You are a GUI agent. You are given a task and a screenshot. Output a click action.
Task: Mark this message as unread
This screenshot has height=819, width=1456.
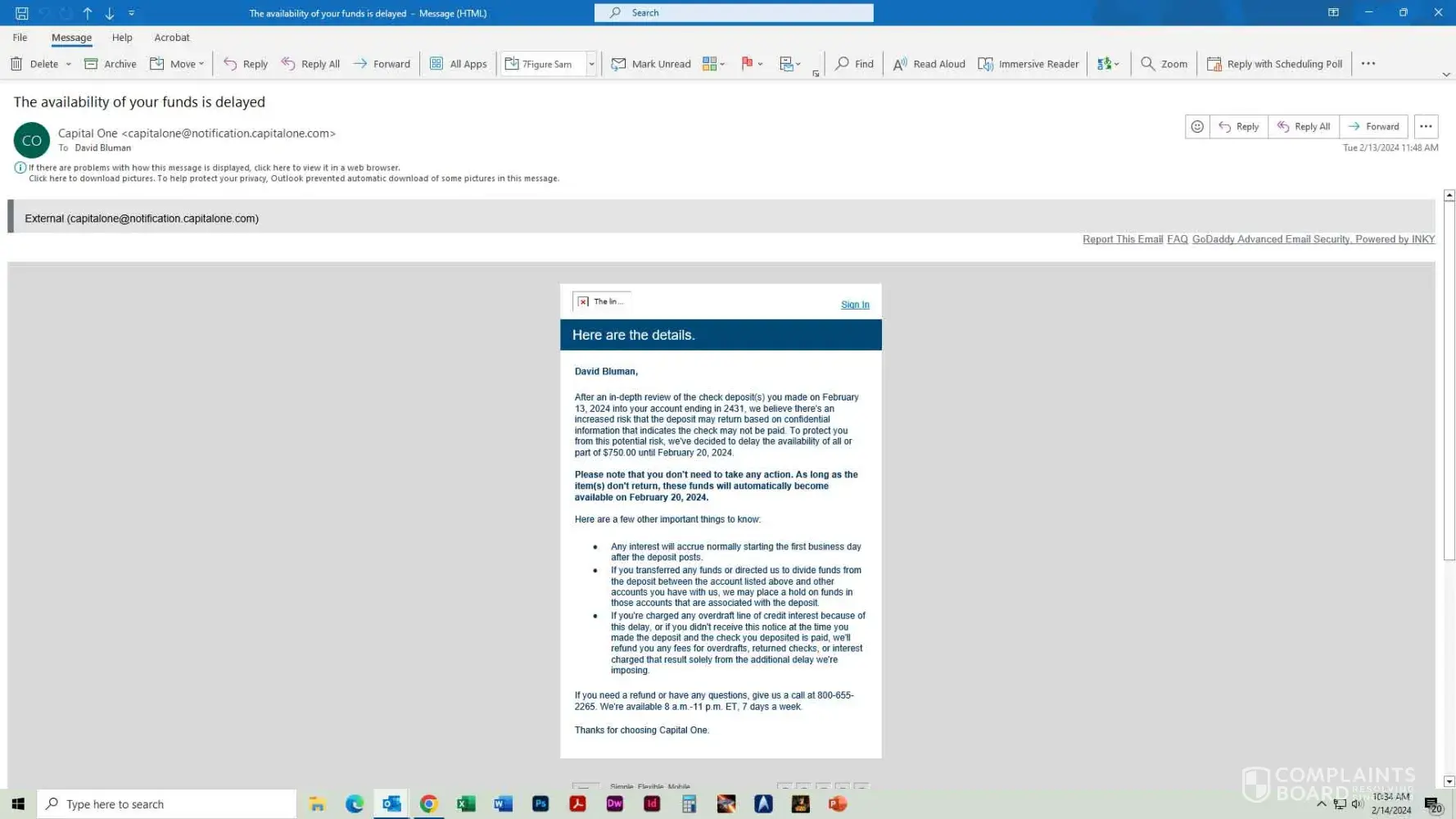pos(651,64)
